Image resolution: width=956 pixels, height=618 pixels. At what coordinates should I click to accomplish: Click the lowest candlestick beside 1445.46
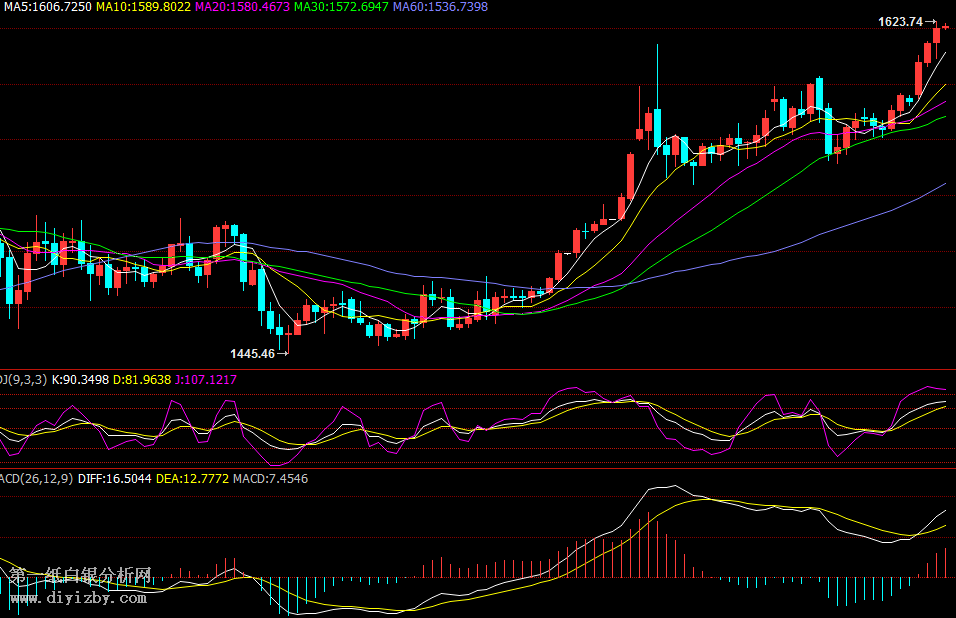[289, 340]
